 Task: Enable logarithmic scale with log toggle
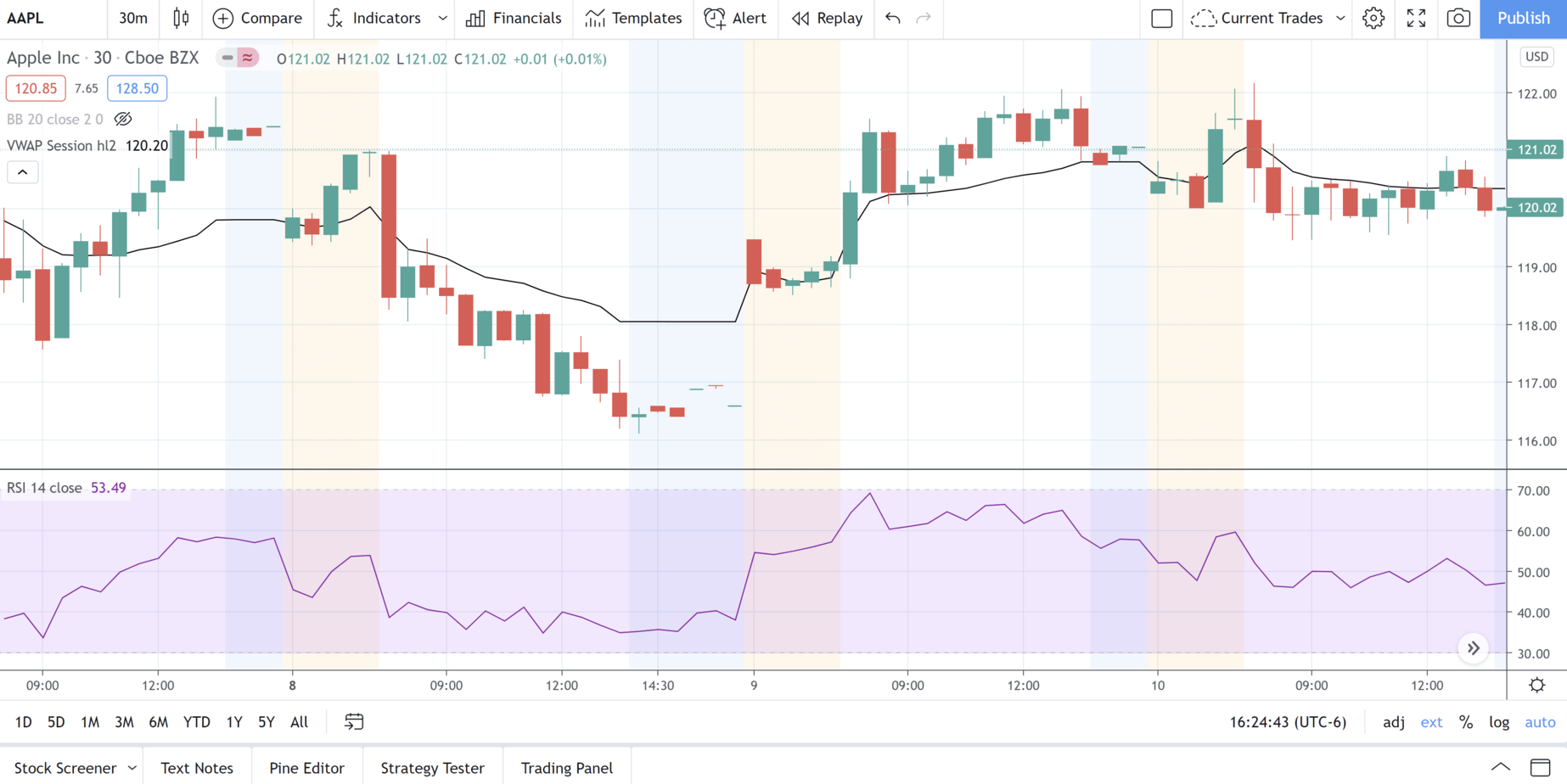point(1499,722)
